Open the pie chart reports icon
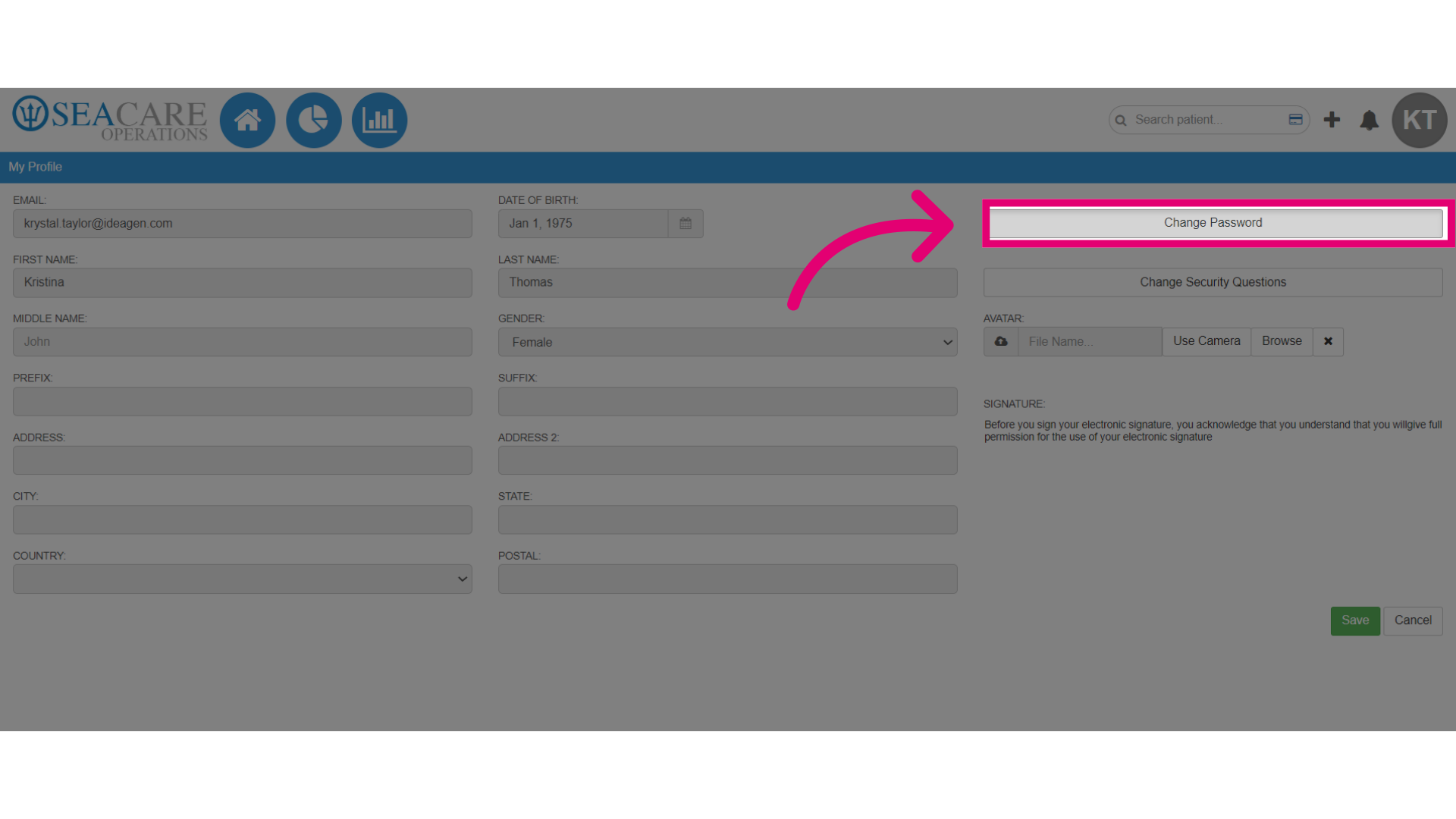Image resolution: width=1456 pixels, height=819 pixels. click(x=313, y=120)
